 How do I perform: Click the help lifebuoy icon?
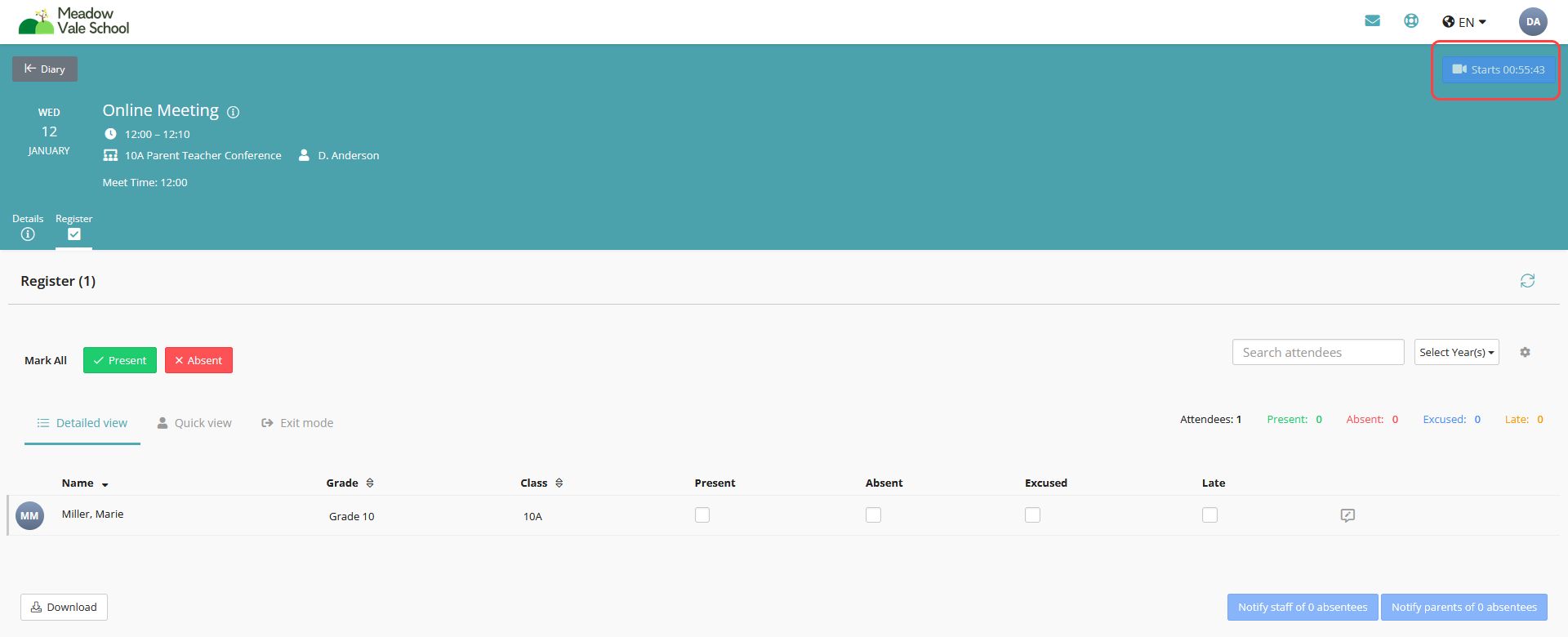tap(1411, 21)
